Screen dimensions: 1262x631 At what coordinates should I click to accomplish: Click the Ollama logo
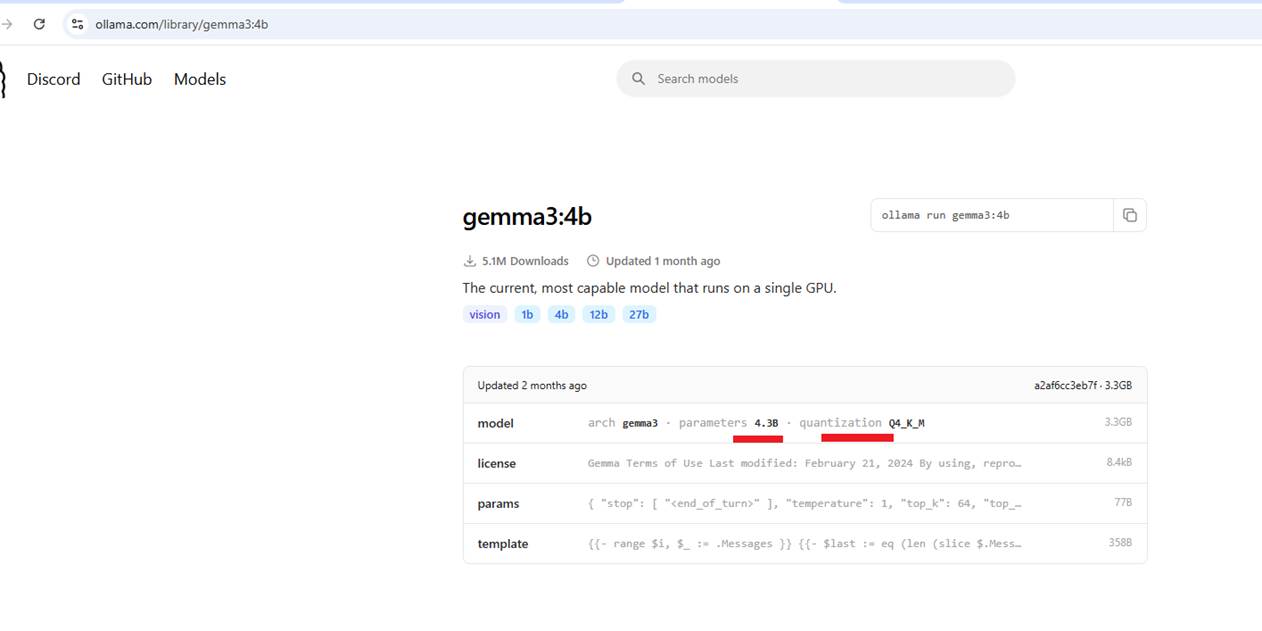pyautogui.click(x=3, y=79)
